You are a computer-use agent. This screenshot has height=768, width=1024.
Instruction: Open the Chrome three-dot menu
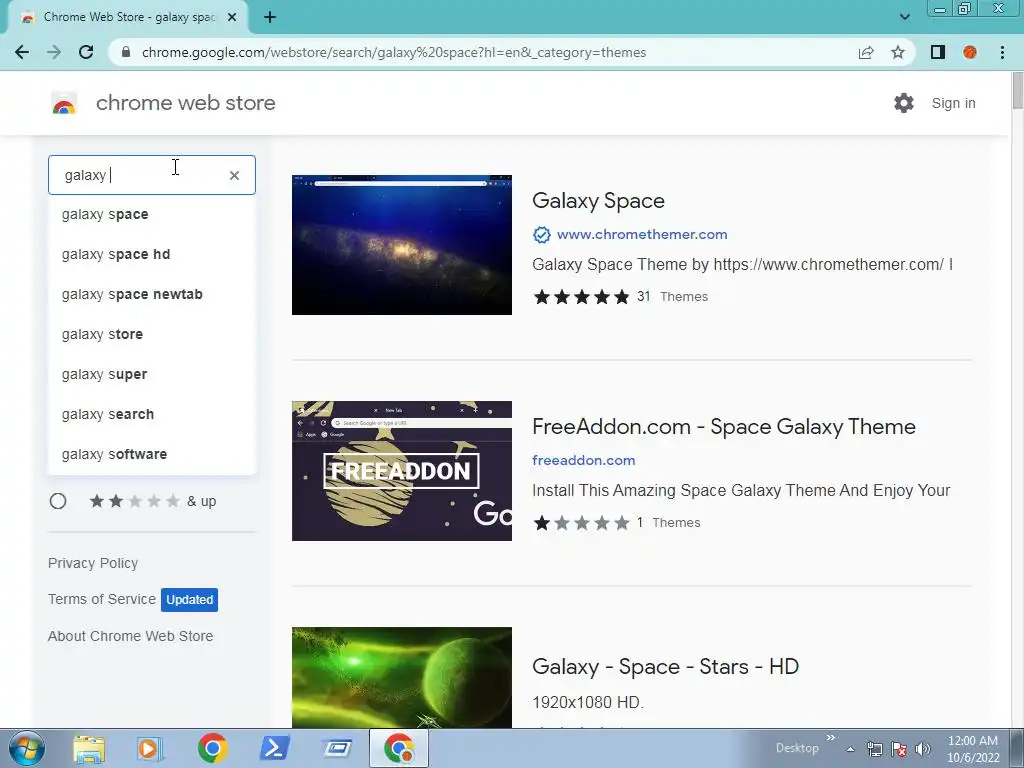point(1002,52)
